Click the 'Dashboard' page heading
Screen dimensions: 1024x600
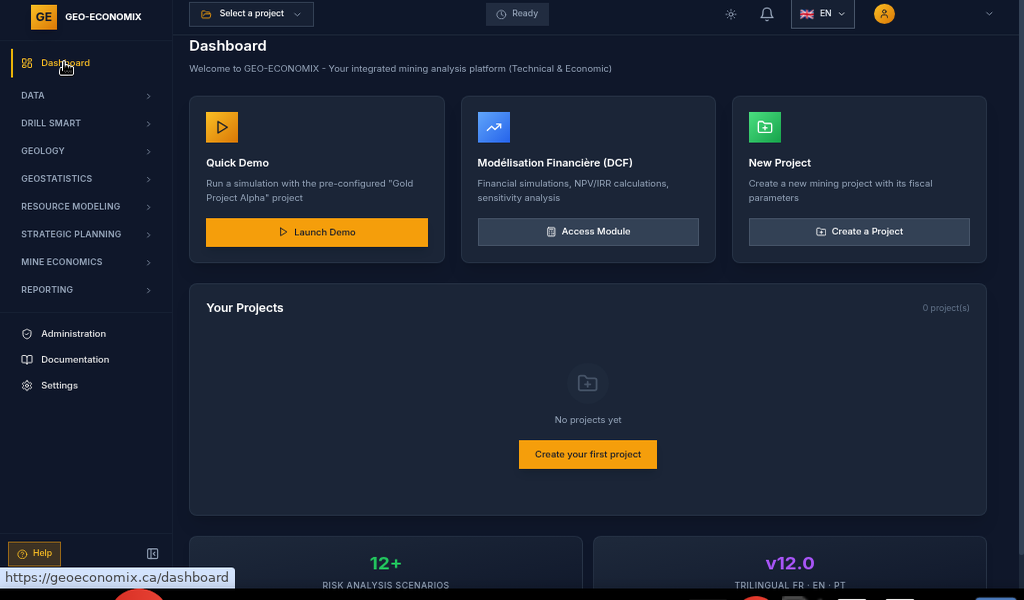(x=228, y=46)
